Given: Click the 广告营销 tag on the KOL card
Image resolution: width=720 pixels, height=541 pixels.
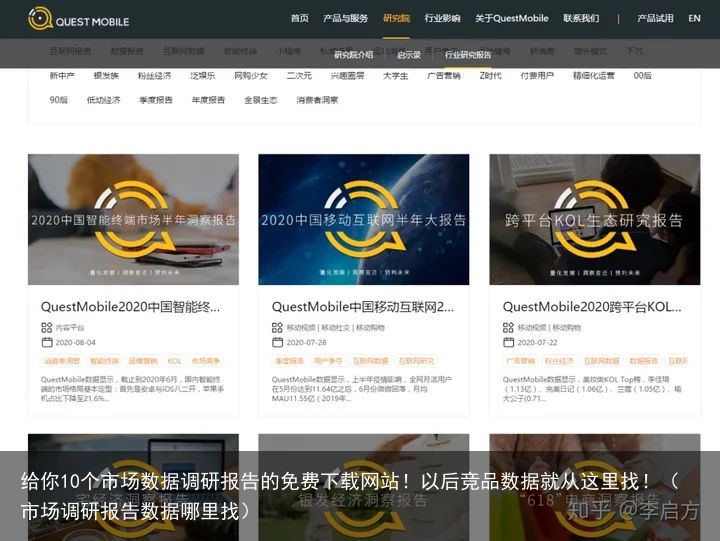Looking at the screenshot, I should [x=521, y=361].
